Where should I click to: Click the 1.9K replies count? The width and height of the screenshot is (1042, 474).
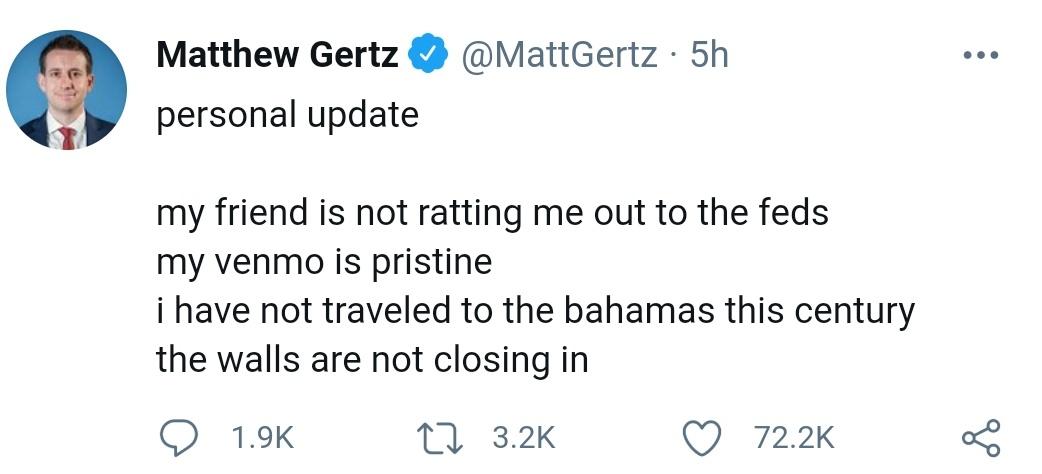[x=260, y=437]
